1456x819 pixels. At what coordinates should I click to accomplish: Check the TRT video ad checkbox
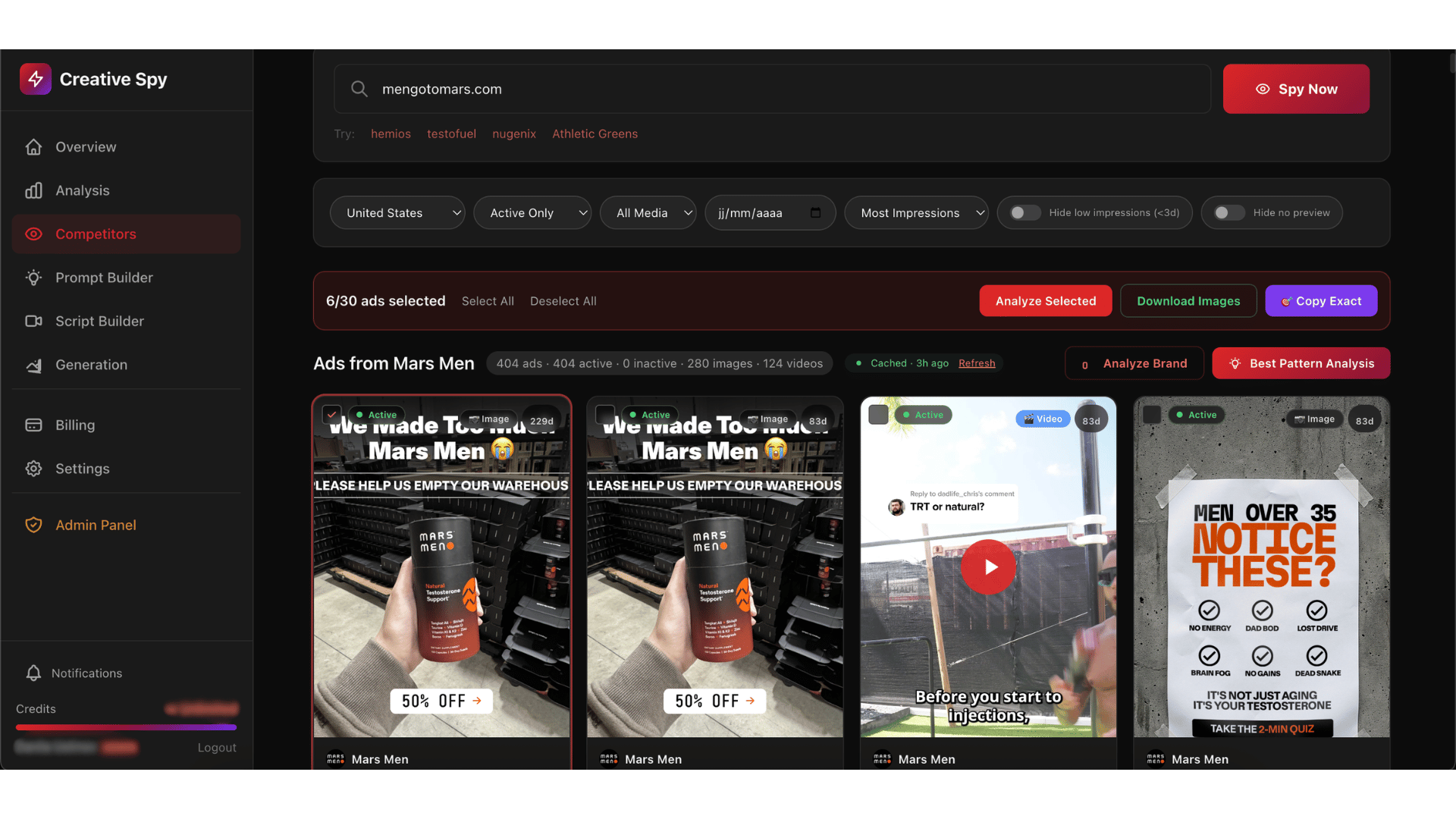point(878,415)
